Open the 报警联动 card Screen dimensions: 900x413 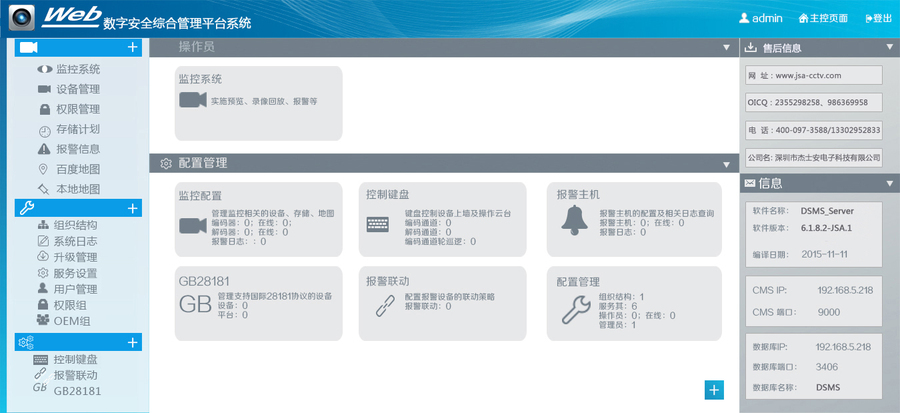pos(443,303)
